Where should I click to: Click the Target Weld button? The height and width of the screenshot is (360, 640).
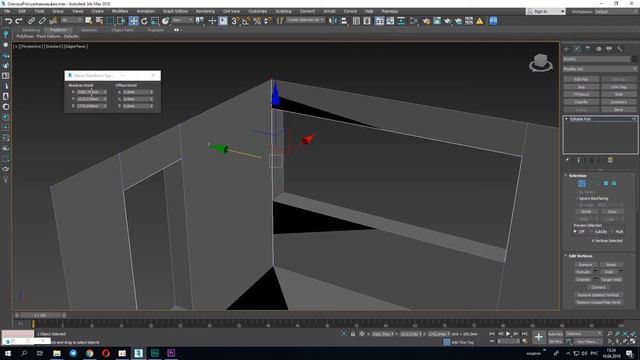coord(611,280)
